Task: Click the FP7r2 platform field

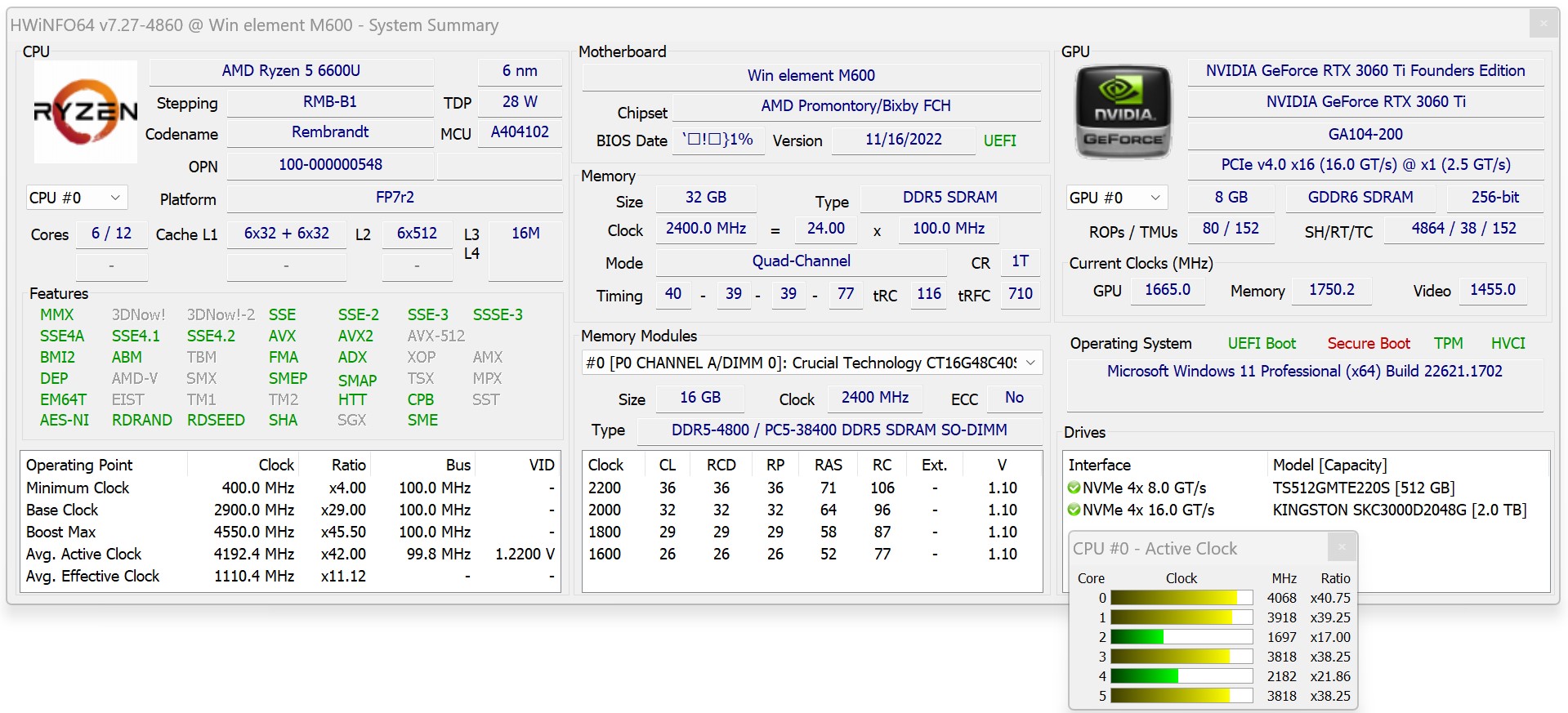Action: pos(395,198)
